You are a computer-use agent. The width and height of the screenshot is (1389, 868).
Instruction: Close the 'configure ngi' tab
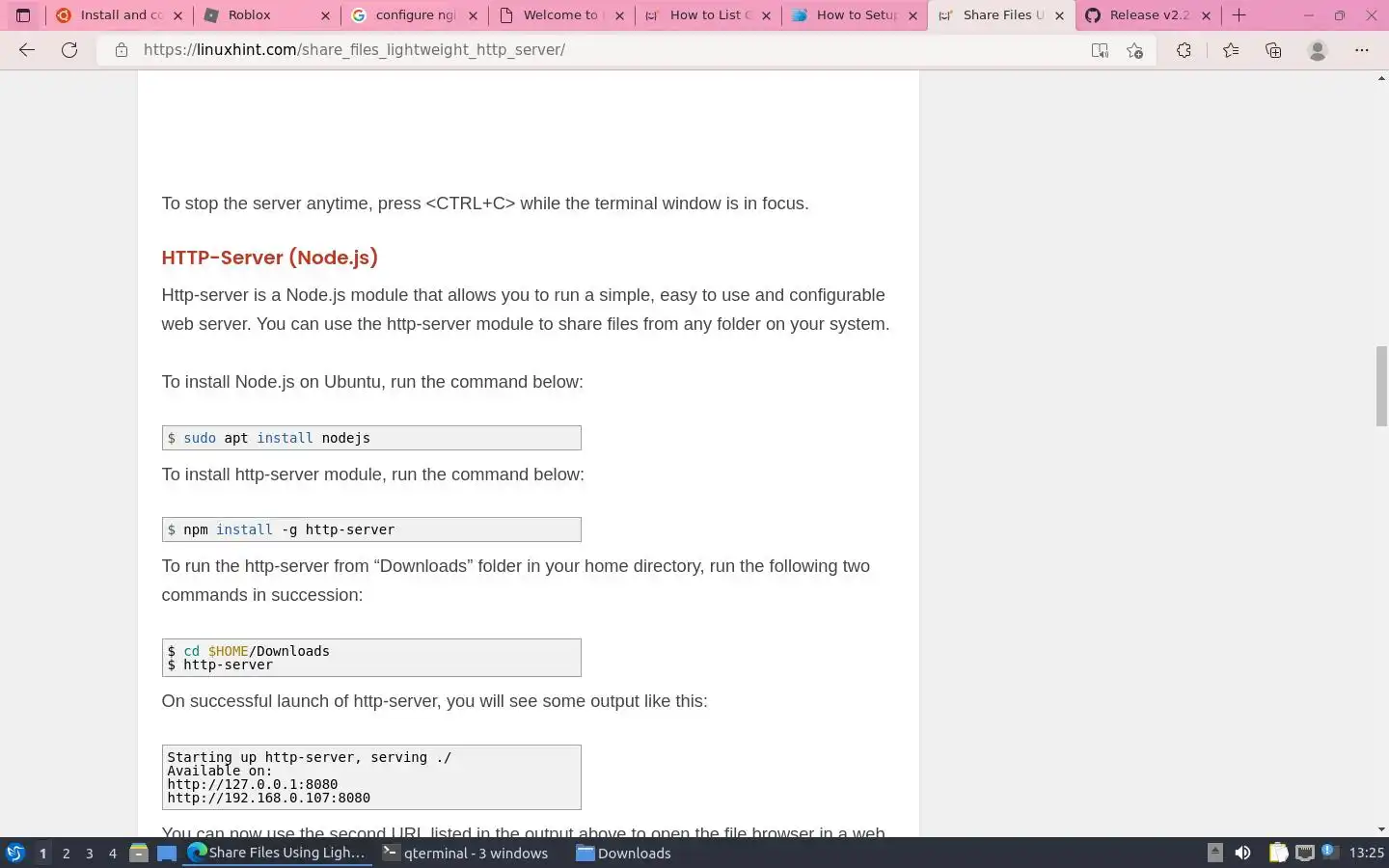tap(473, 15)
